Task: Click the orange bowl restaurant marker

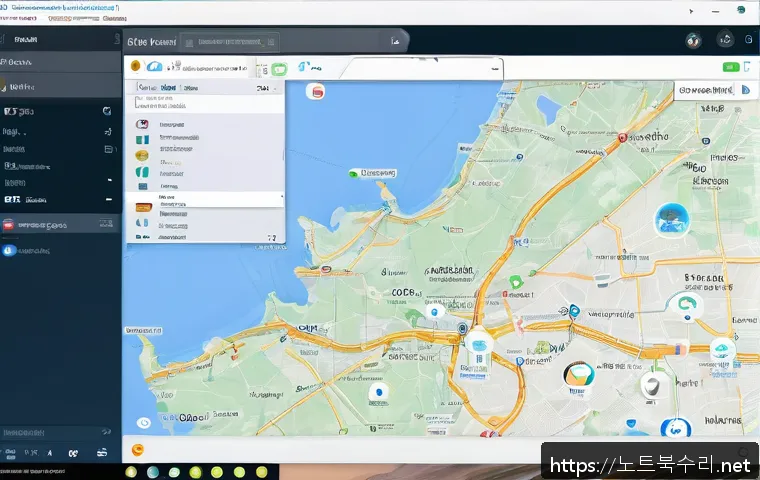Action: click(579, 375)
